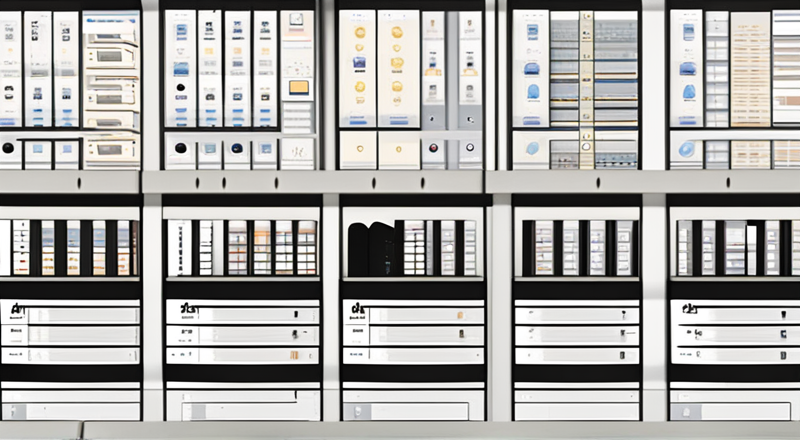Select the topmost gold circle icon
Screen dimensions: 800x440
click(x=359, y=32)
